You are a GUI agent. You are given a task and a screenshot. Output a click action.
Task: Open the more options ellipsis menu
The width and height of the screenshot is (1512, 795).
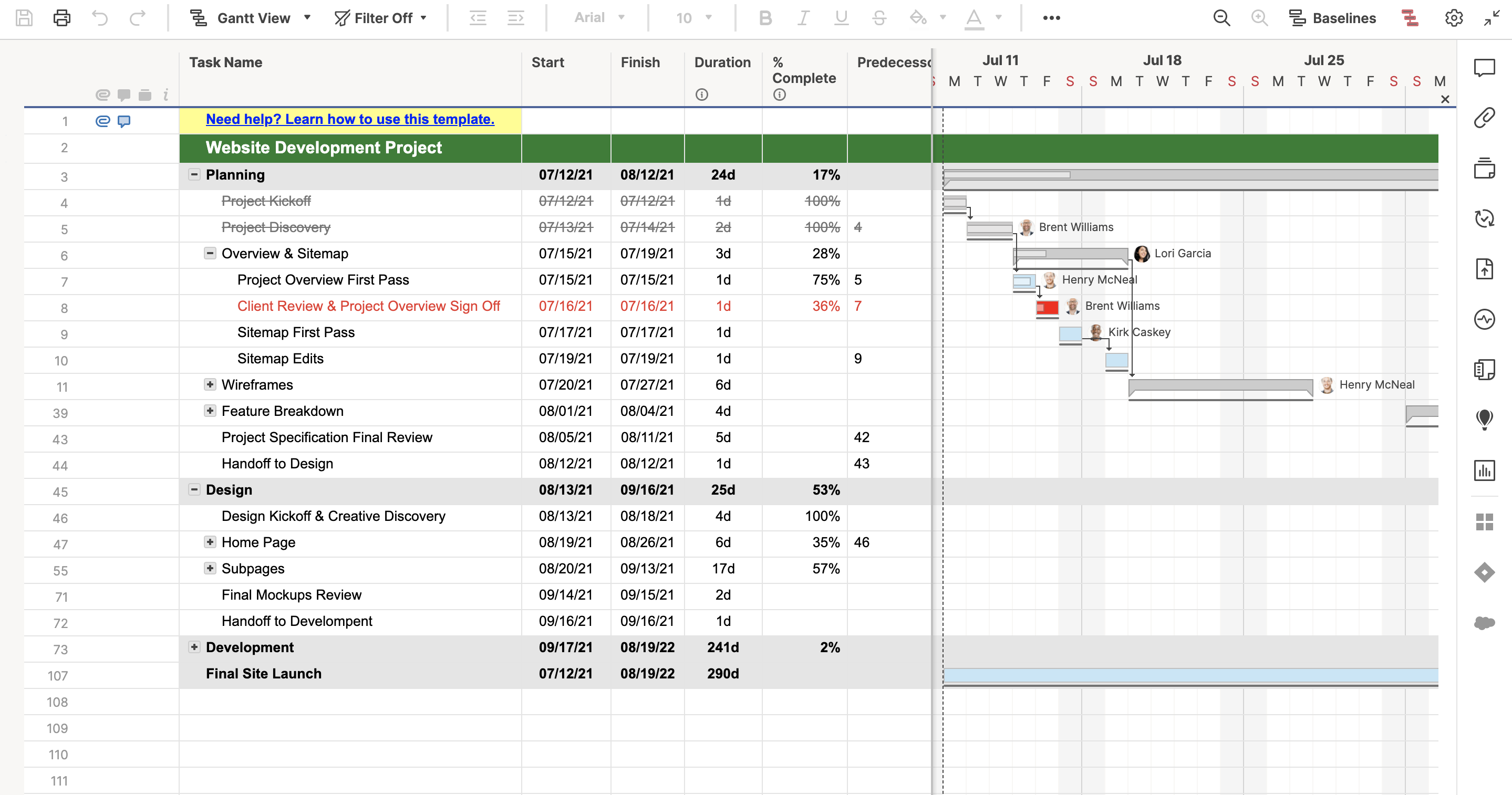tap(1051, 18)
